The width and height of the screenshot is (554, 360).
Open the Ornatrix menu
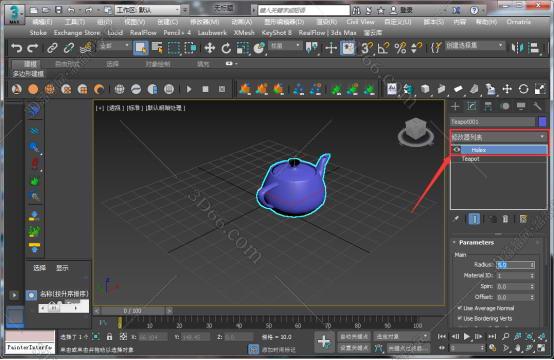point(518,22)
